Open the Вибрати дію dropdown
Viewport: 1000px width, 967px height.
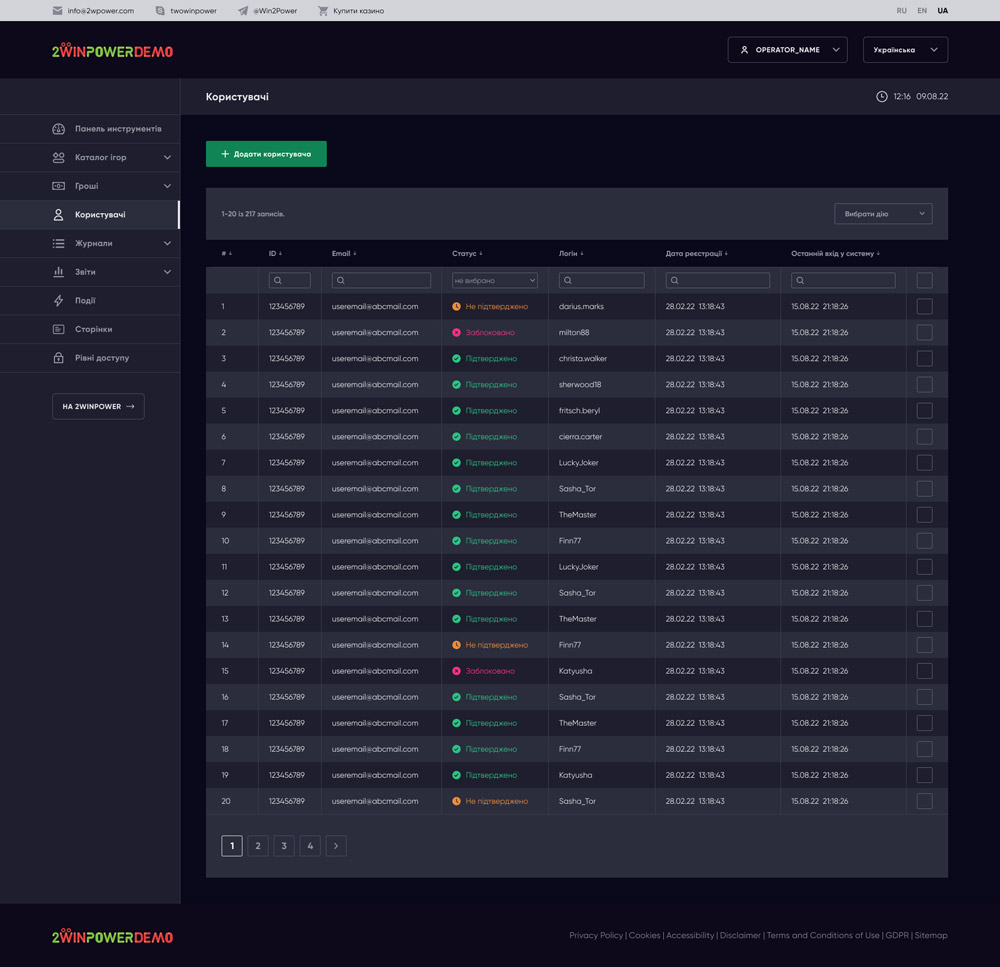(x=883, y=214)
